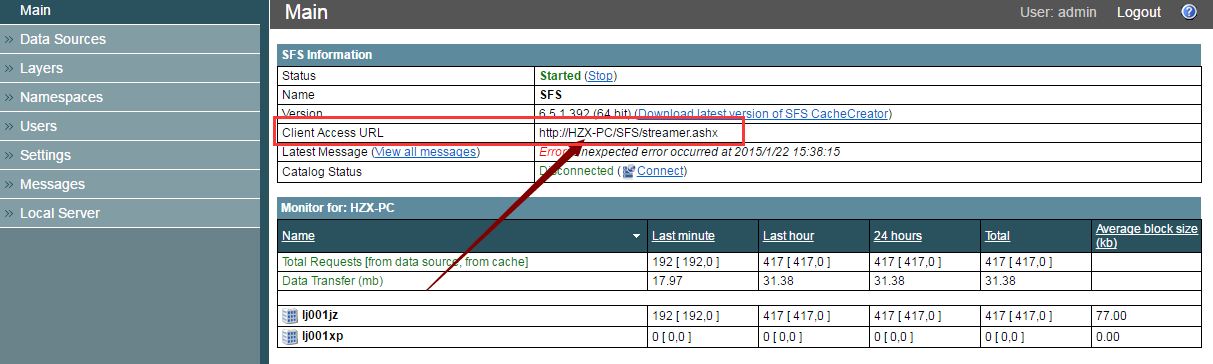Click the User: admin label
Image resolution: width=1213 pixels, height=364 pixels.
1057,12
